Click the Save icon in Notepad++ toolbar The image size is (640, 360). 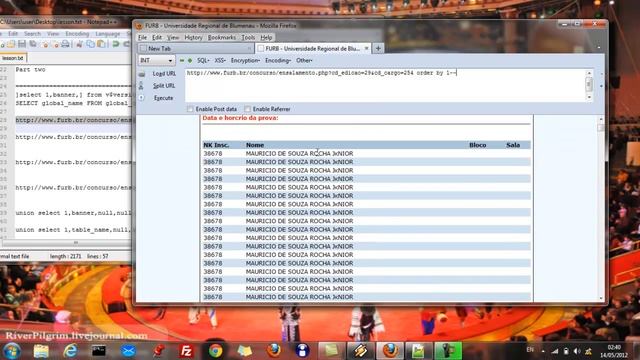coord(22,44)
